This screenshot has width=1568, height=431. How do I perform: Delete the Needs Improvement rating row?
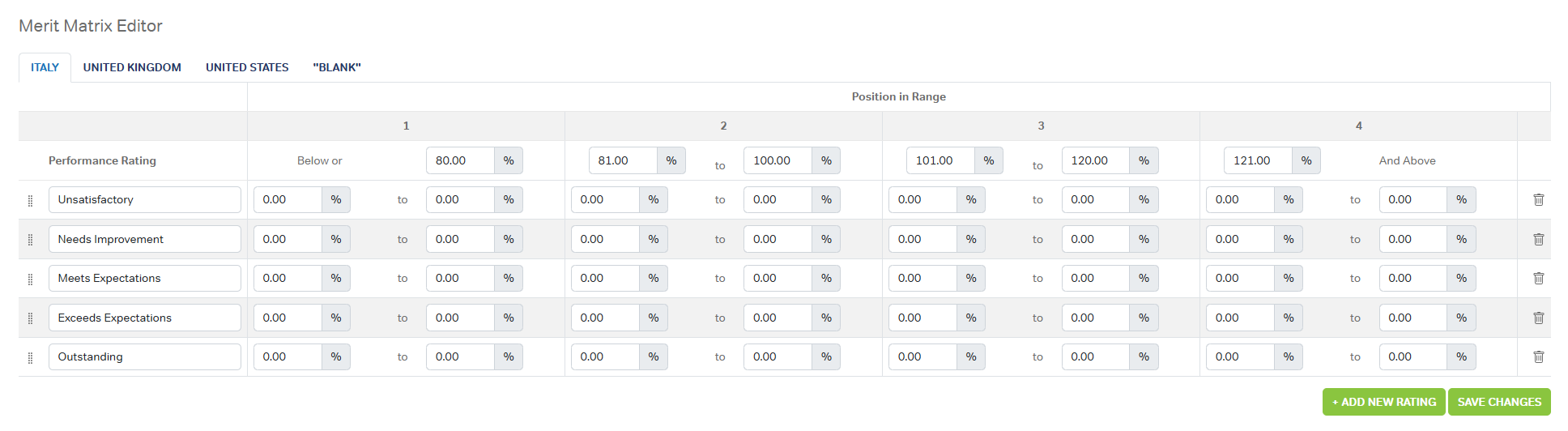(x=1538, y=239)
